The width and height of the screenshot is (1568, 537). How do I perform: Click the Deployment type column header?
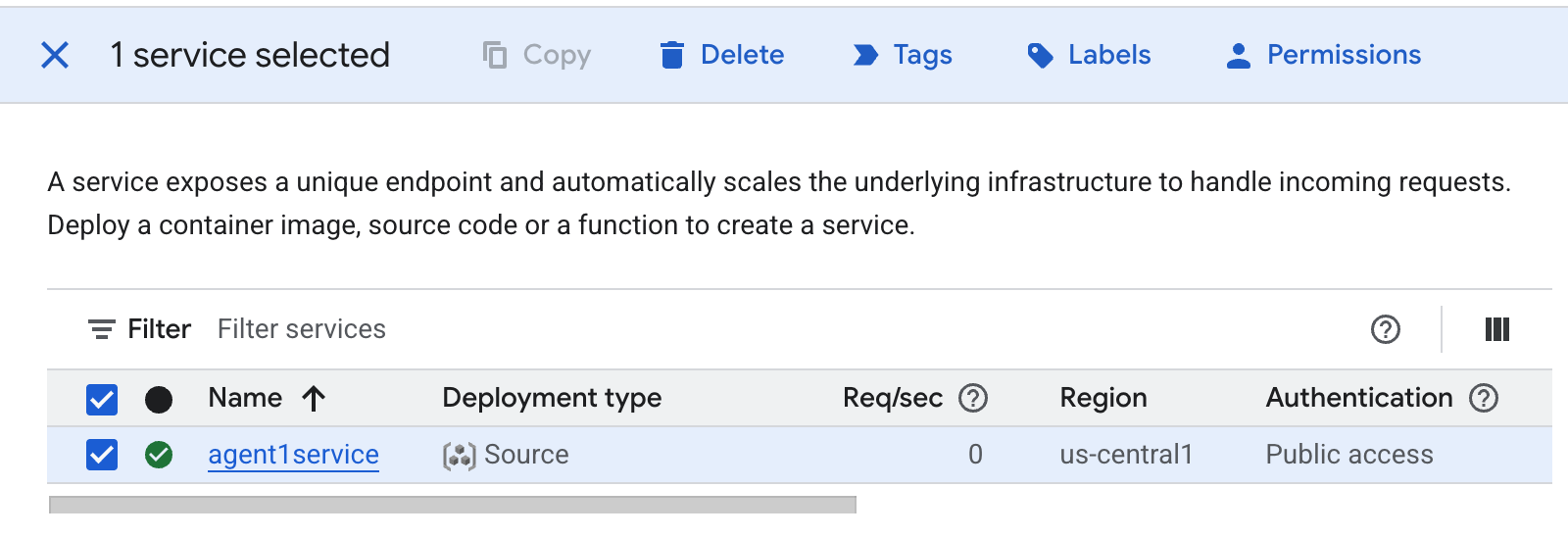(x=552, y=398)
